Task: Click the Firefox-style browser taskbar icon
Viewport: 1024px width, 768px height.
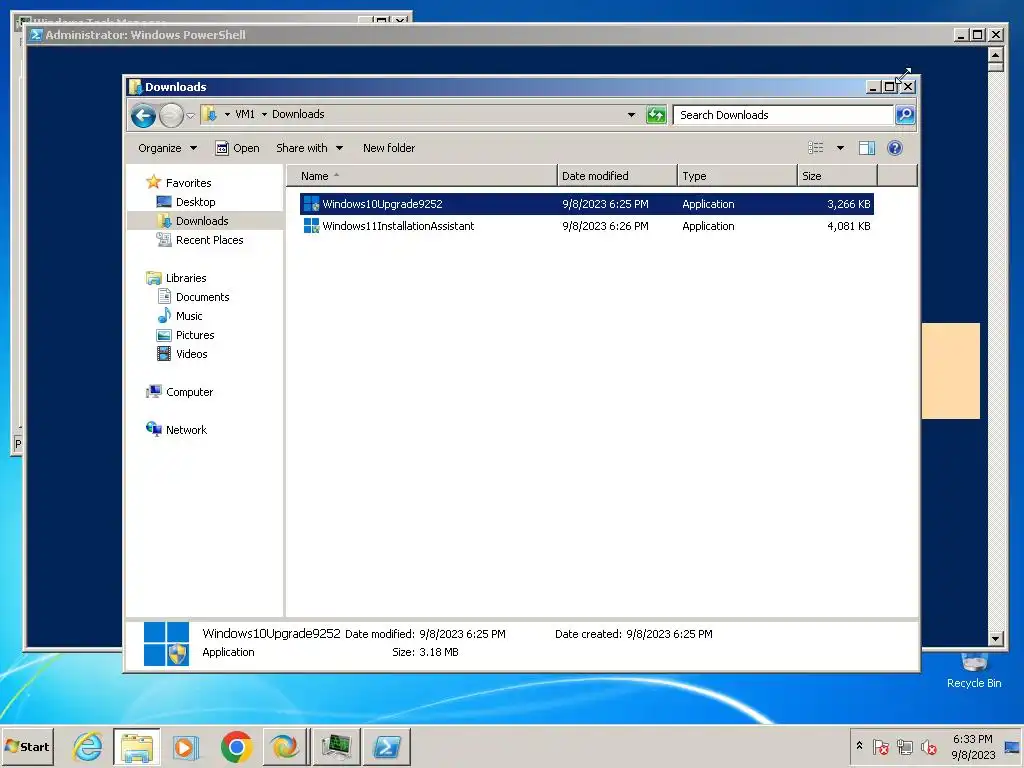Action: (x=285, y=746)
